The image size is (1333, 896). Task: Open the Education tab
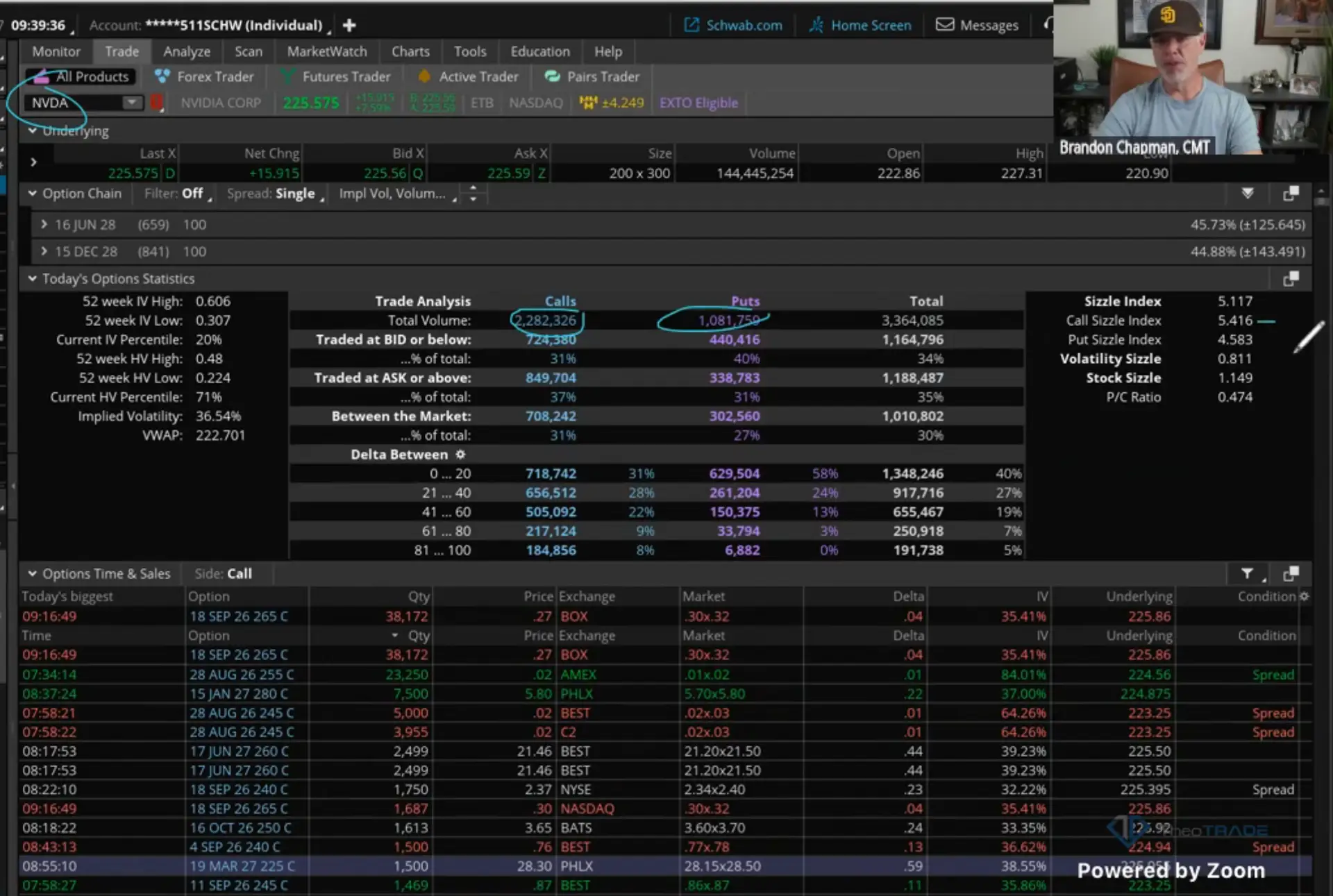[x=540, y=51]
